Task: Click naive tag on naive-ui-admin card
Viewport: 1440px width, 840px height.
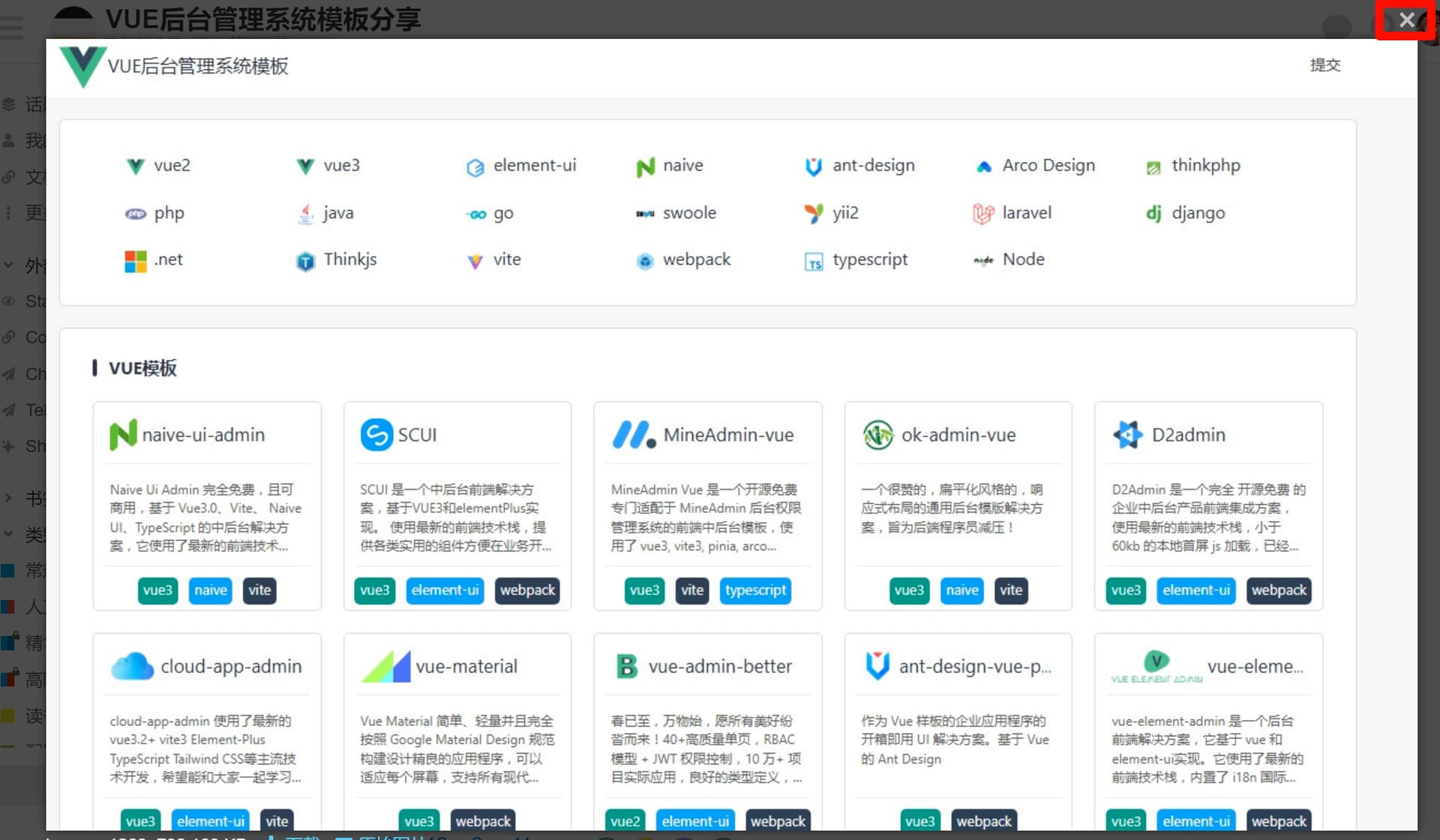Action: (x=211, y=590)
